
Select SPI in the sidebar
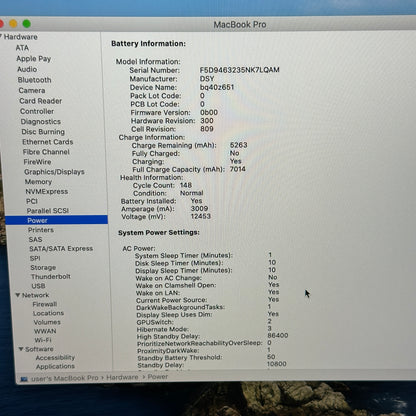click(x=35, y=258)
